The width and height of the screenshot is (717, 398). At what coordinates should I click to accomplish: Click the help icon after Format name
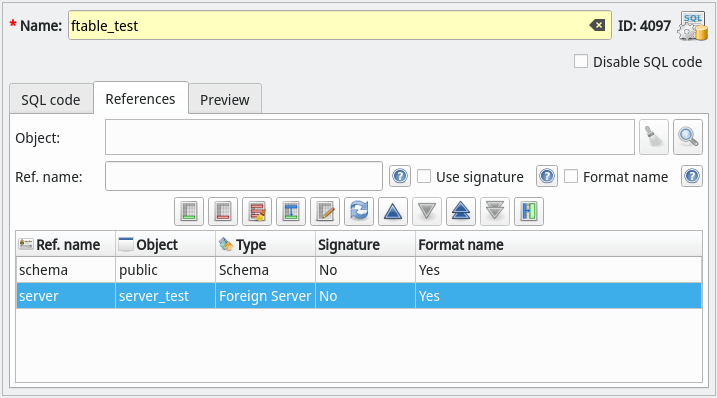(x=692, y=176)
